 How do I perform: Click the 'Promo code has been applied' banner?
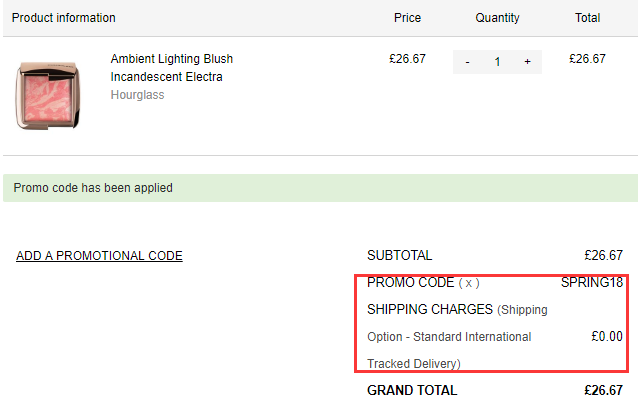[93, 188]
